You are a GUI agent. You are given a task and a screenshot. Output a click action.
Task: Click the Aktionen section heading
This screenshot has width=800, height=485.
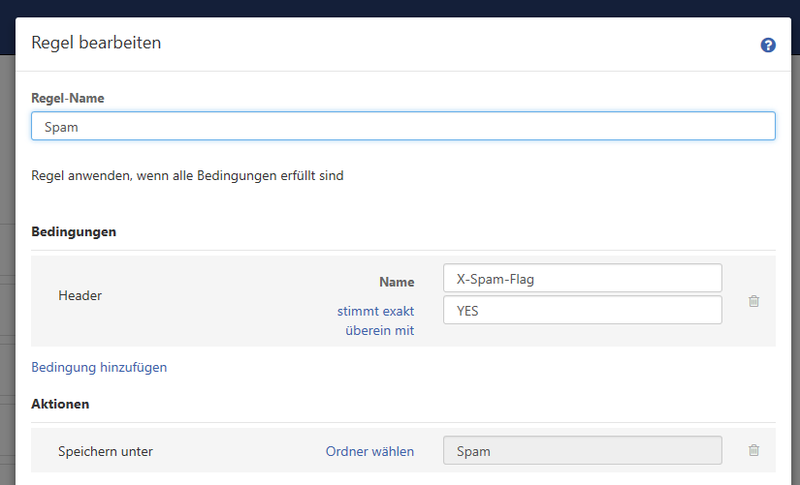[60, 404]
